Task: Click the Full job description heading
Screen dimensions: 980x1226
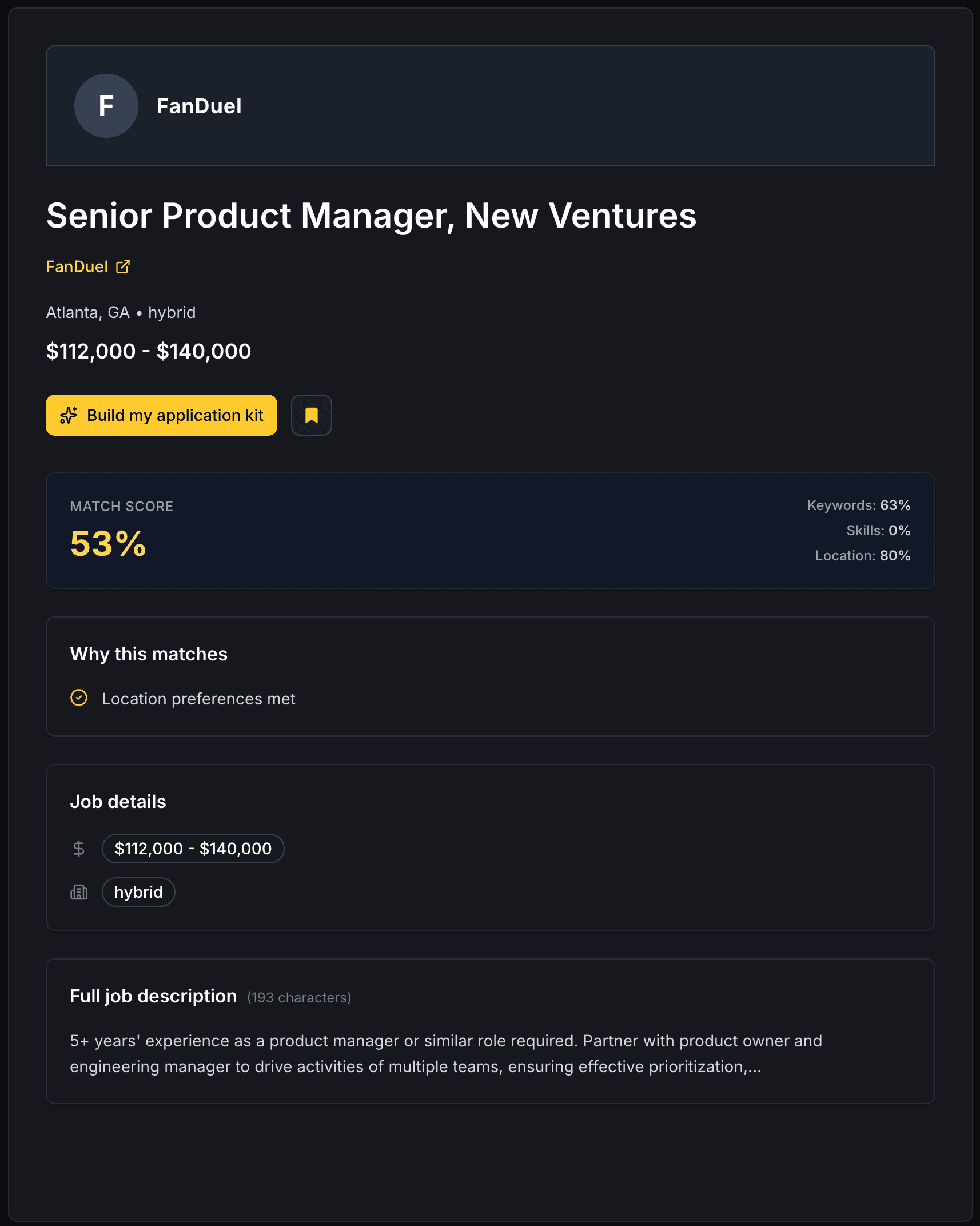Action: pyautogui.click(x=153, y=996)
